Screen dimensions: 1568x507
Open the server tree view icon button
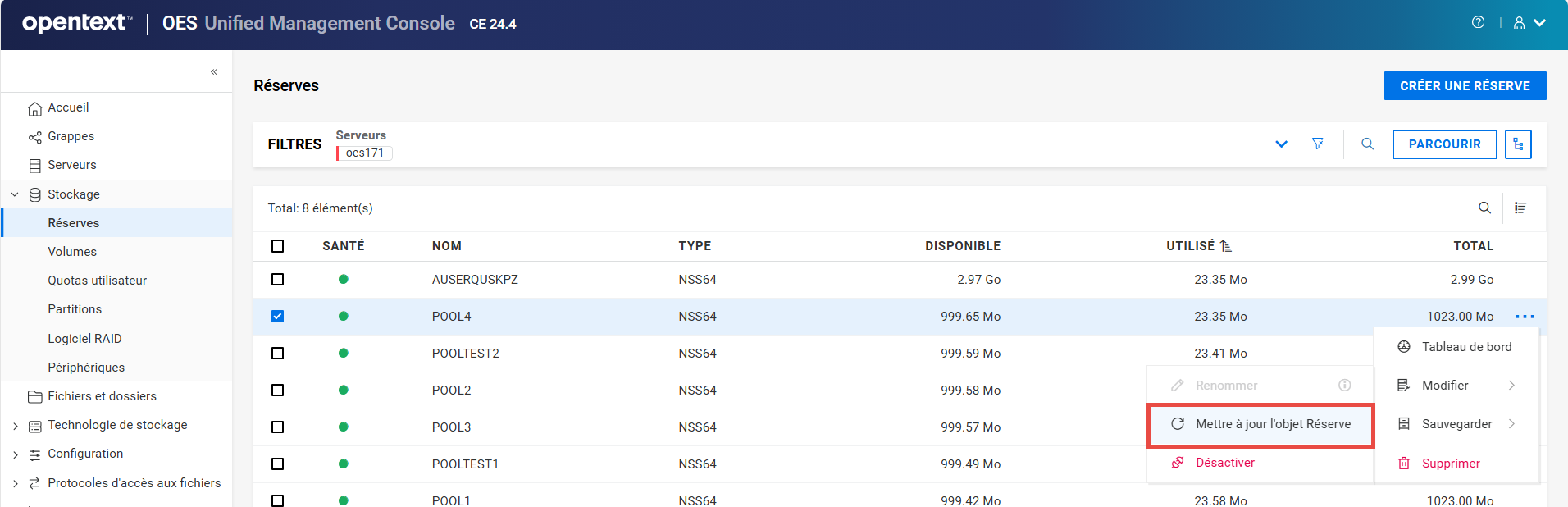point(1518,144)
